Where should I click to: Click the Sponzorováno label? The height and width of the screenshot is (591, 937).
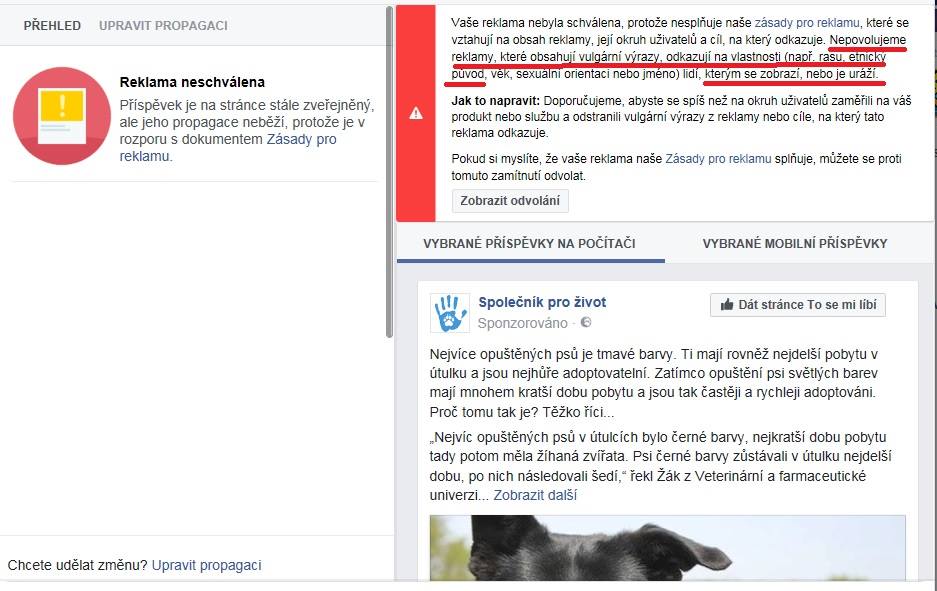[522, 323]
